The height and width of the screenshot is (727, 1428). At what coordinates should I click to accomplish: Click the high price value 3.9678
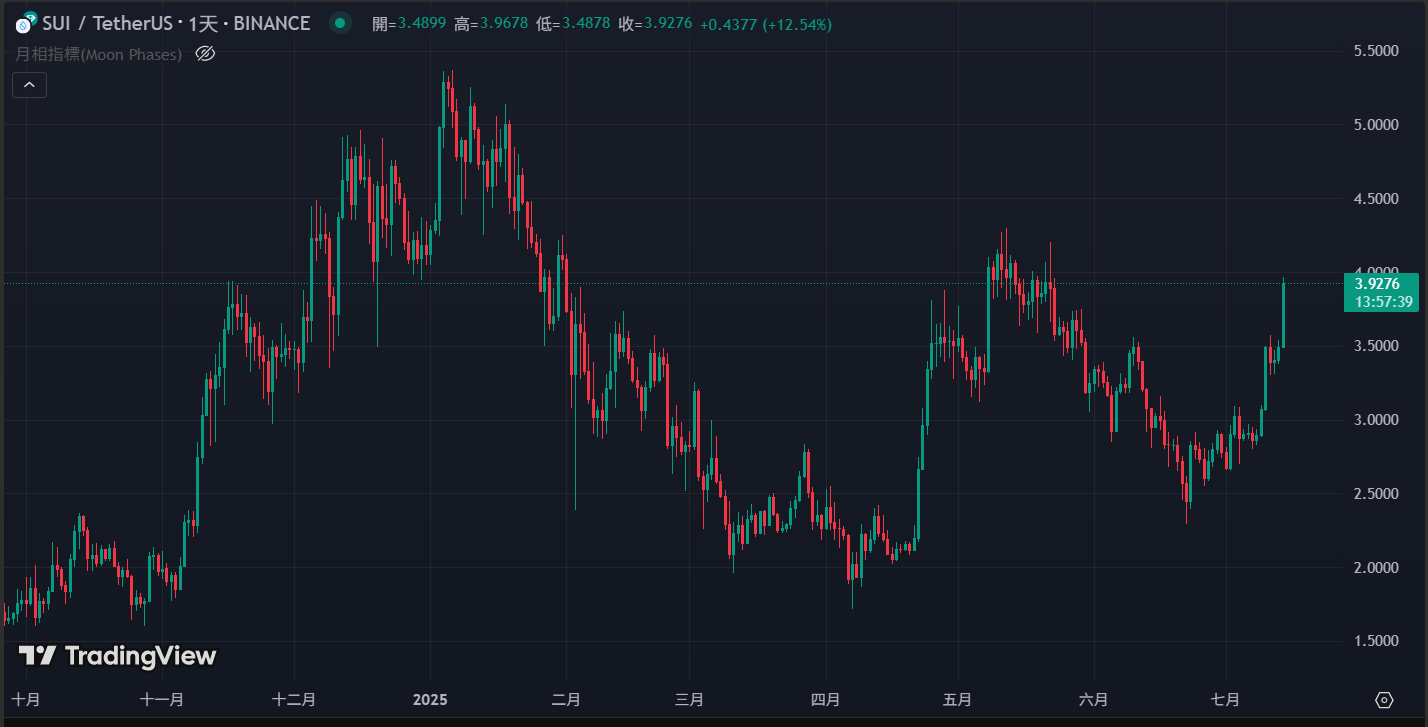click(504, 24)
